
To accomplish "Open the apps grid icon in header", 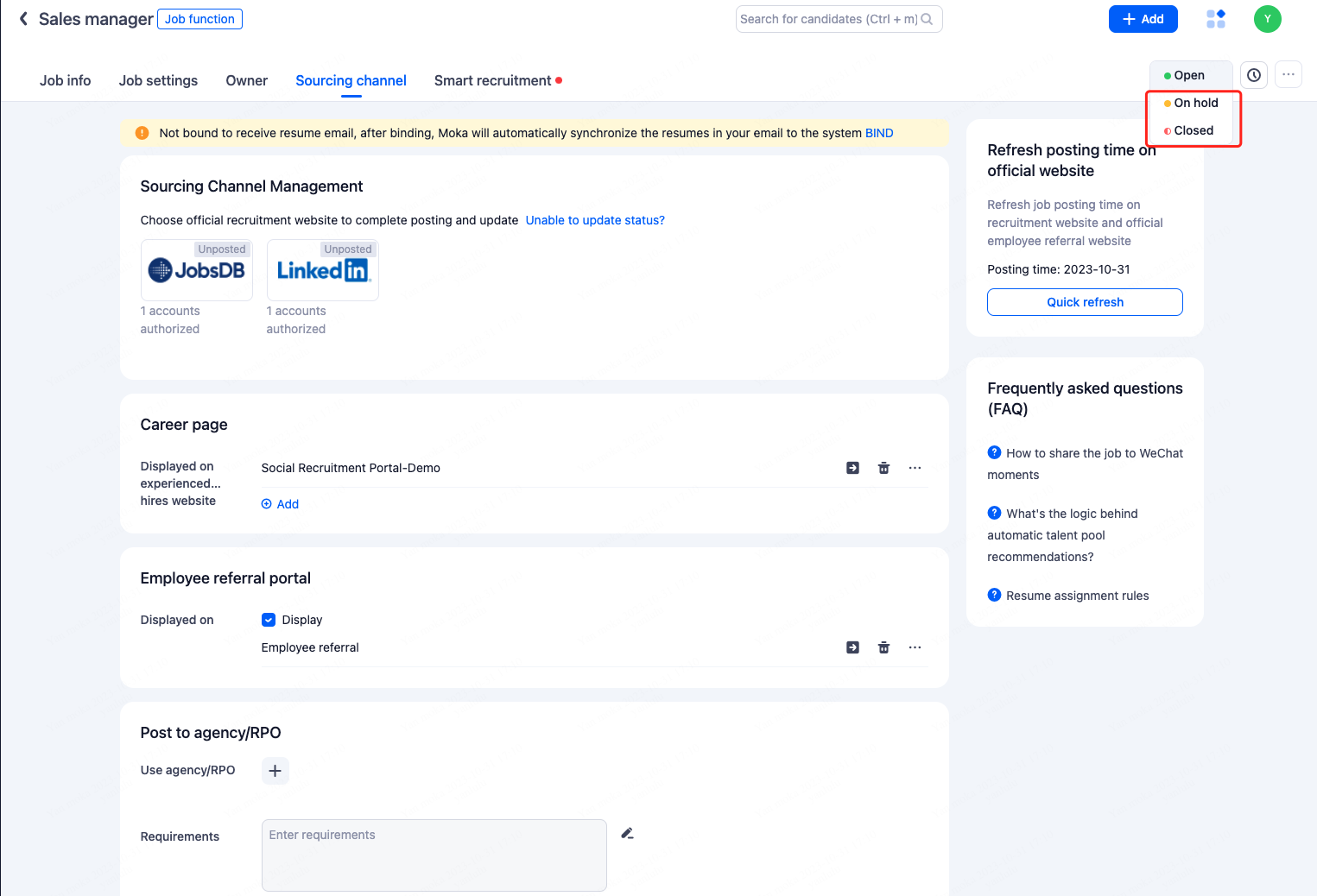I will point(1216,19).
